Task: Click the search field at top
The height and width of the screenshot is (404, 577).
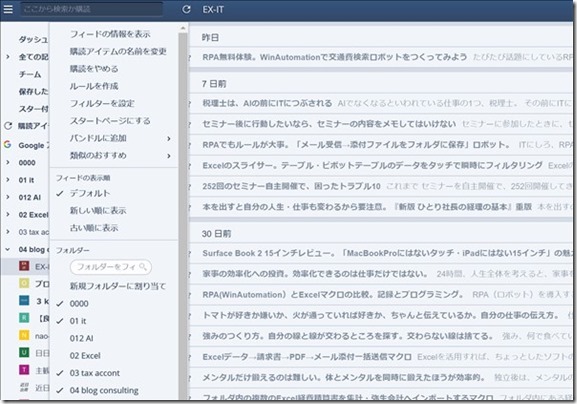Action: click(x=91, y=9)
